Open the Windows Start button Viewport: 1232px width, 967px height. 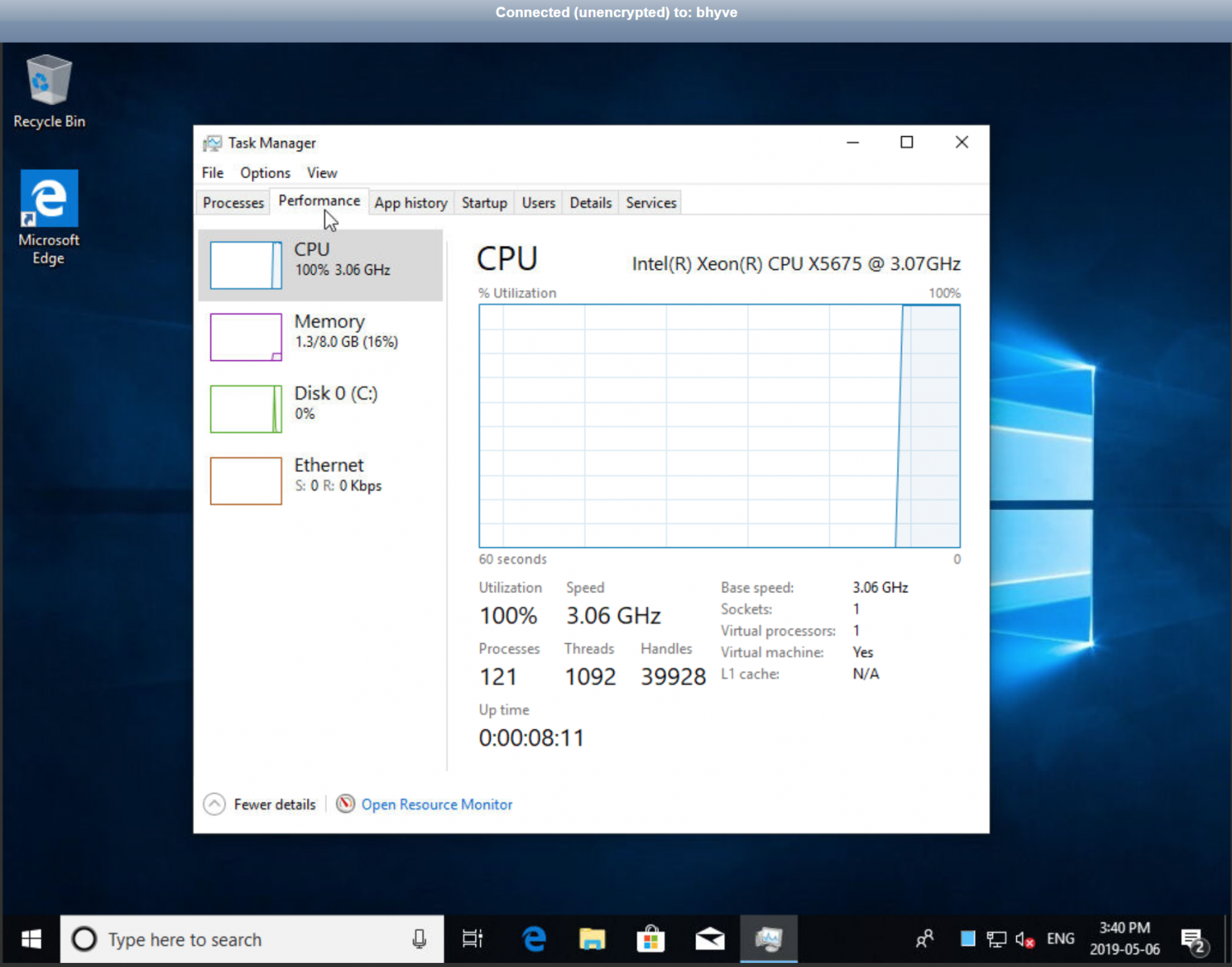pos(31,939)
